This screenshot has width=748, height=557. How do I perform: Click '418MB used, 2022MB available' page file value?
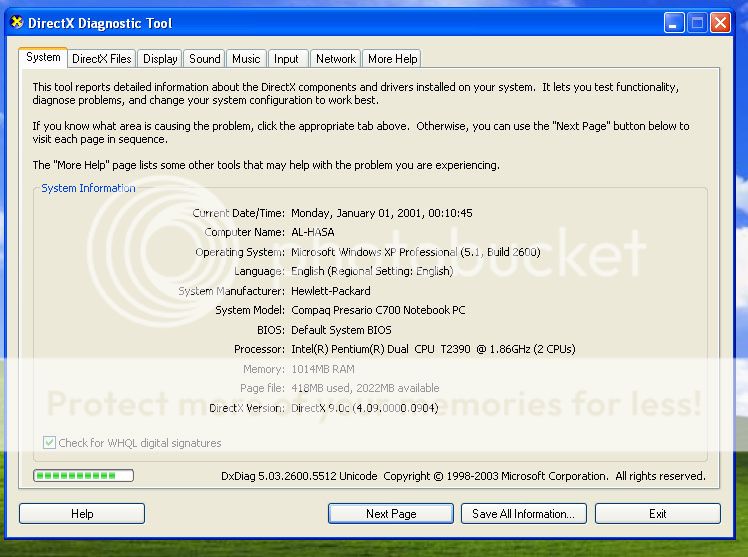(365, 388)
